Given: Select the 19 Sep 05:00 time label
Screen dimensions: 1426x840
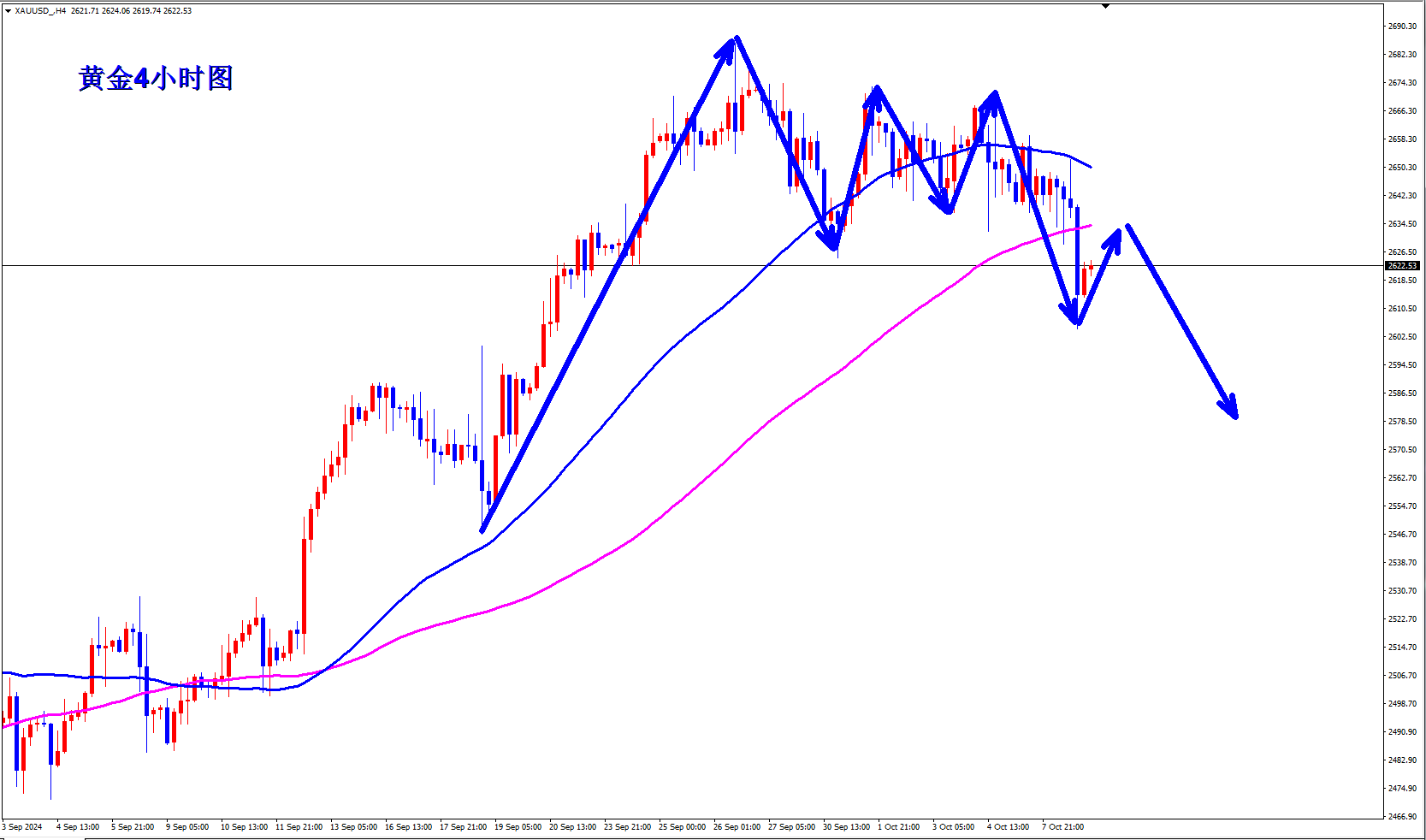Looking at the screenshot, I should [x=518, y=827].
